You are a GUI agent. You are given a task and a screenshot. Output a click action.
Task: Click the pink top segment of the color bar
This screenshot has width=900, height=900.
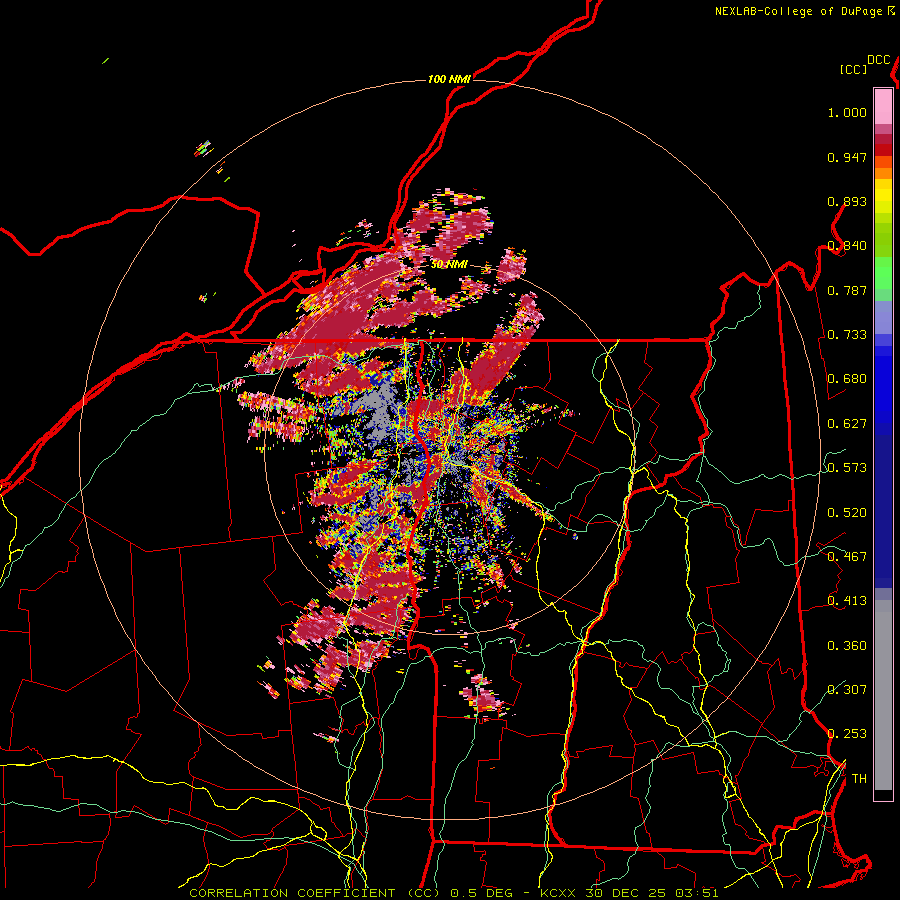click(883, 106)
